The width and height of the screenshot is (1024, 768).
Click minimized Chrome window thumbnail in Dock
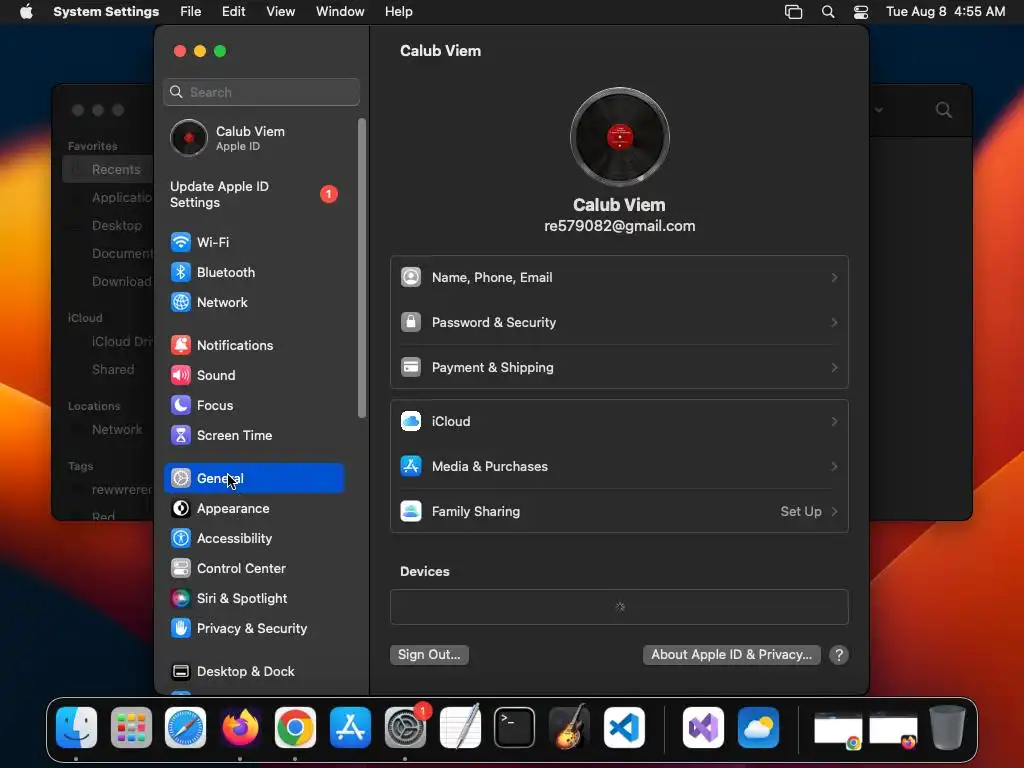(838, 729)
